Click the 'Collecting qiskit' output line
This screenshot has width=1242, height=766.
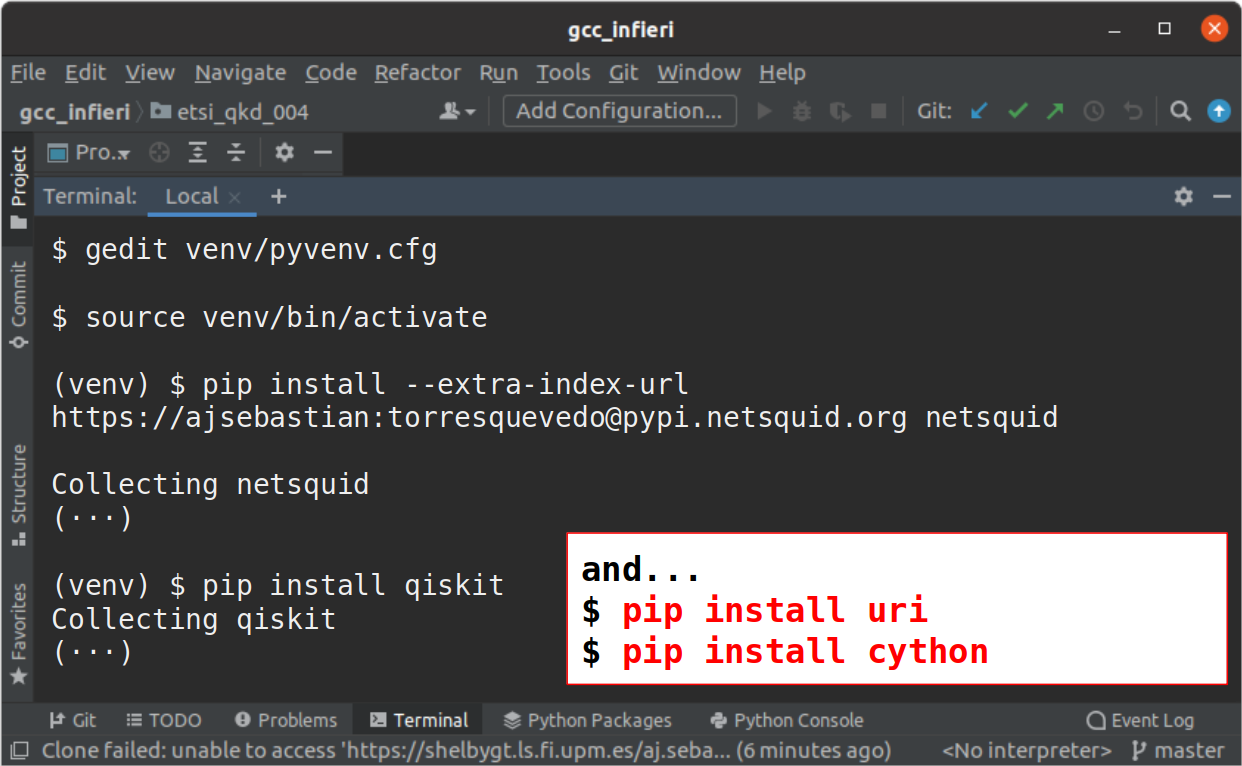point(194,619)
